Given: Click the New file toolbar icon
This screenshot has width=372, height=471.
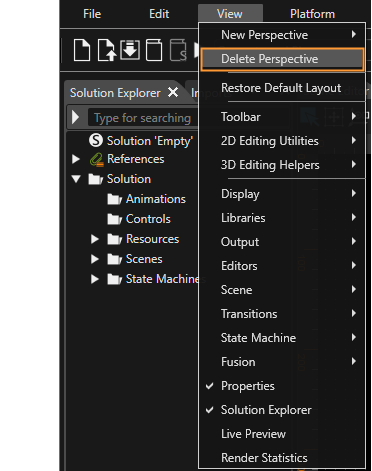Looking at the screenshot, I should [82, 50].
